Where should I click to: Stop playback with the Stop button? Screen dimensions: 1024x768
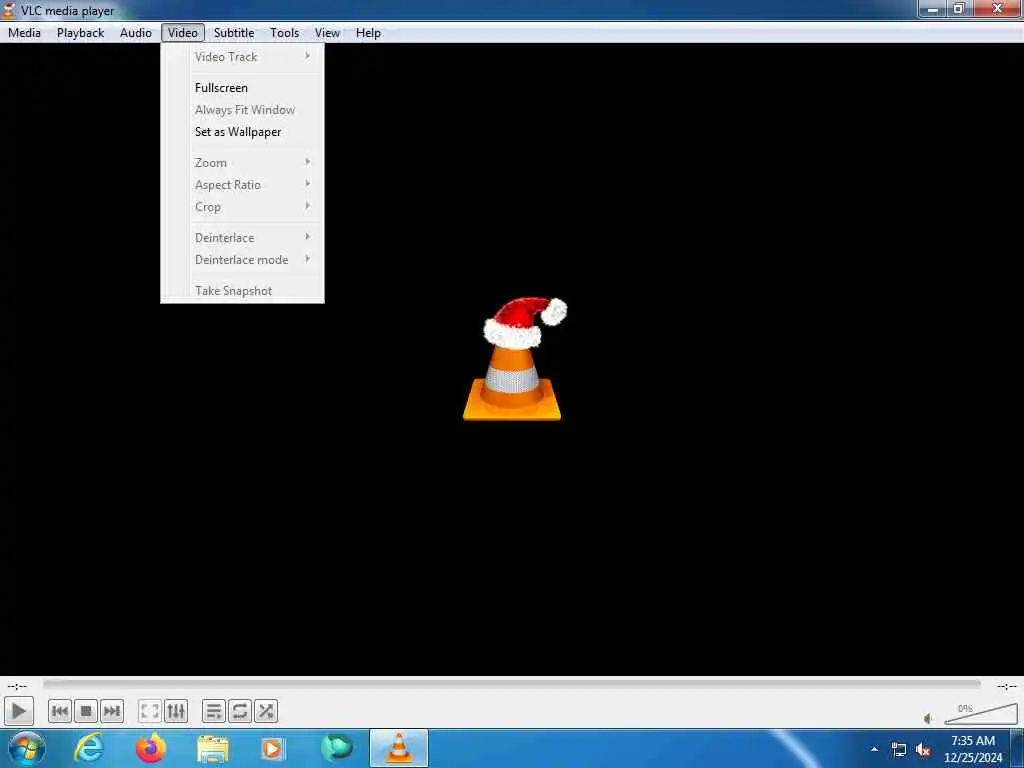pyautogui.click(x=86, y=711)
